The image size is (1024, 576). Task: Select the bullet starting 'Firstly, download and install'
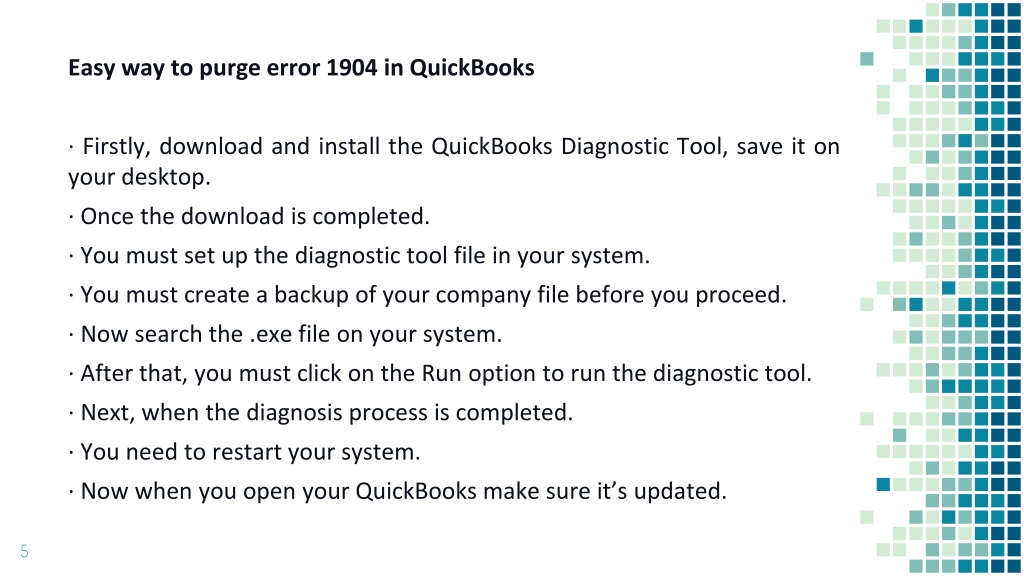[x=454, y=161]
